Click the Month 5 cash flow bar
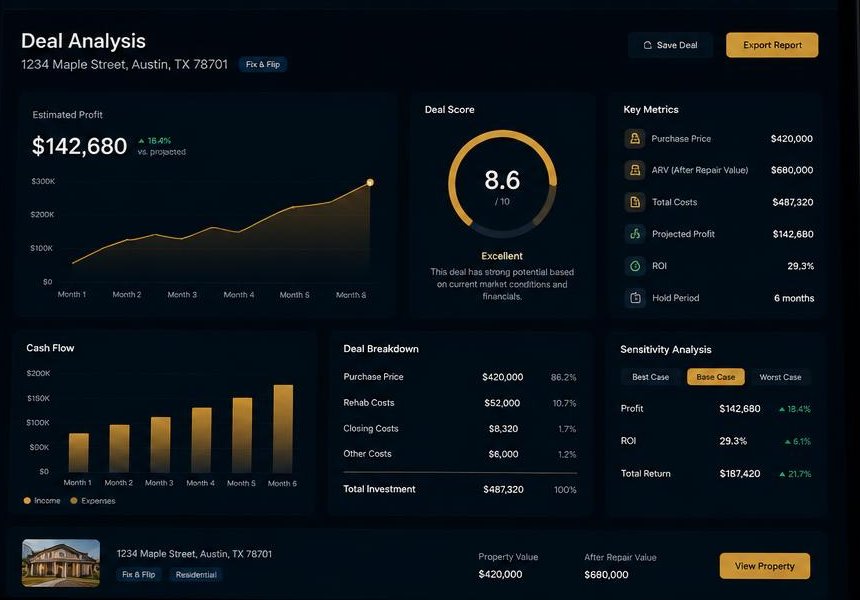Image resolution: width=860 pixels, height=600 pixels. point(242,435)
